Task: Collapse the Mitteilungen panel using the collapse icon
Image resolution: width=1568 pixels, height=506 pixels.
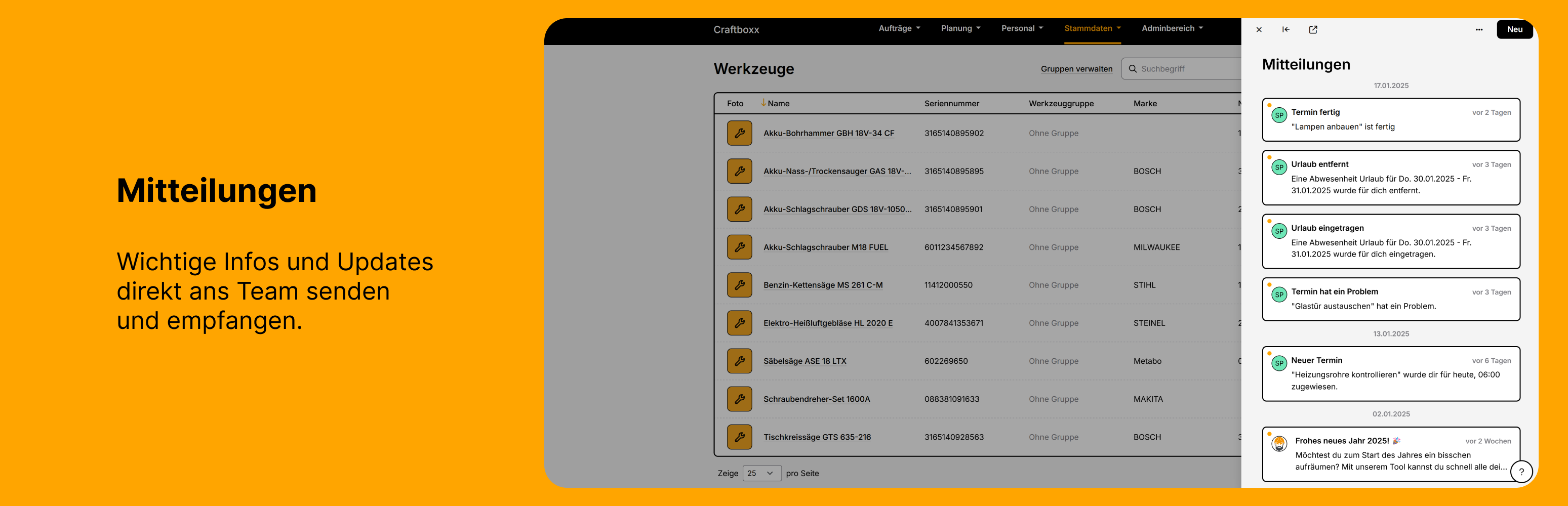Action: [x=1285, y=29]
